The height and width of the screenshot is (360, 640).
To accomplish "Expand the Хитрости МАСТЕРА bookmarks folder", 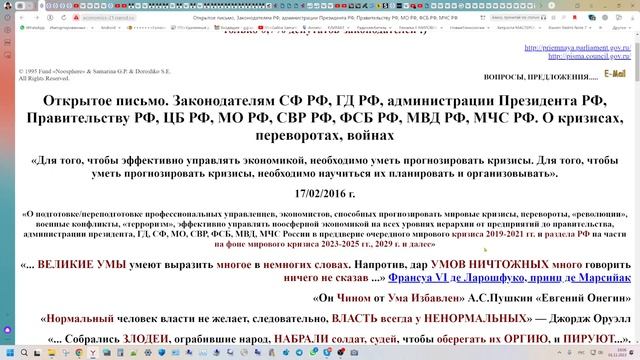I will 519,27.
